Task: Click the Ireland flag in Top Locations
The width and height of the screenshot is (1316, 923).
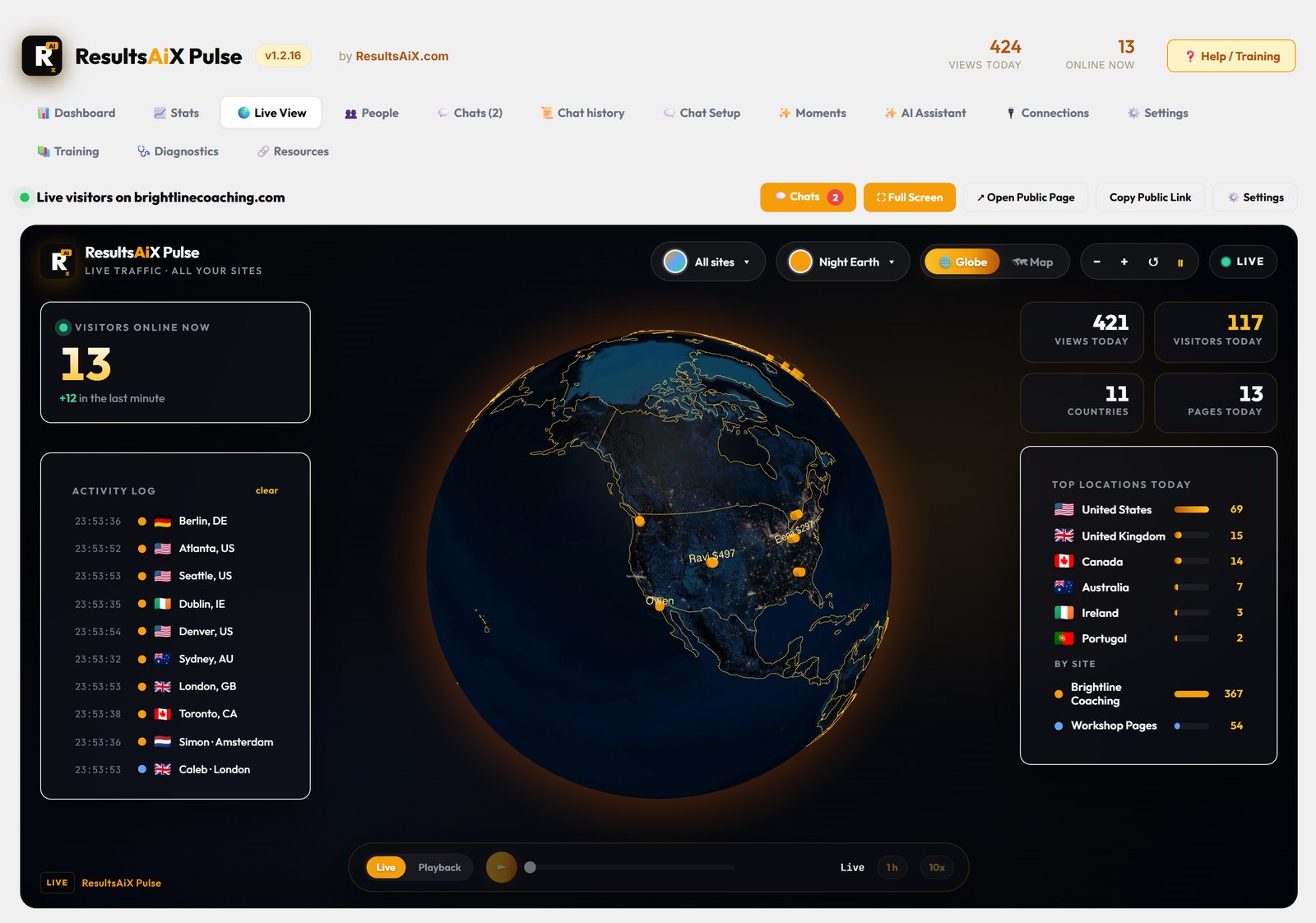Action: click(1064, 613)
